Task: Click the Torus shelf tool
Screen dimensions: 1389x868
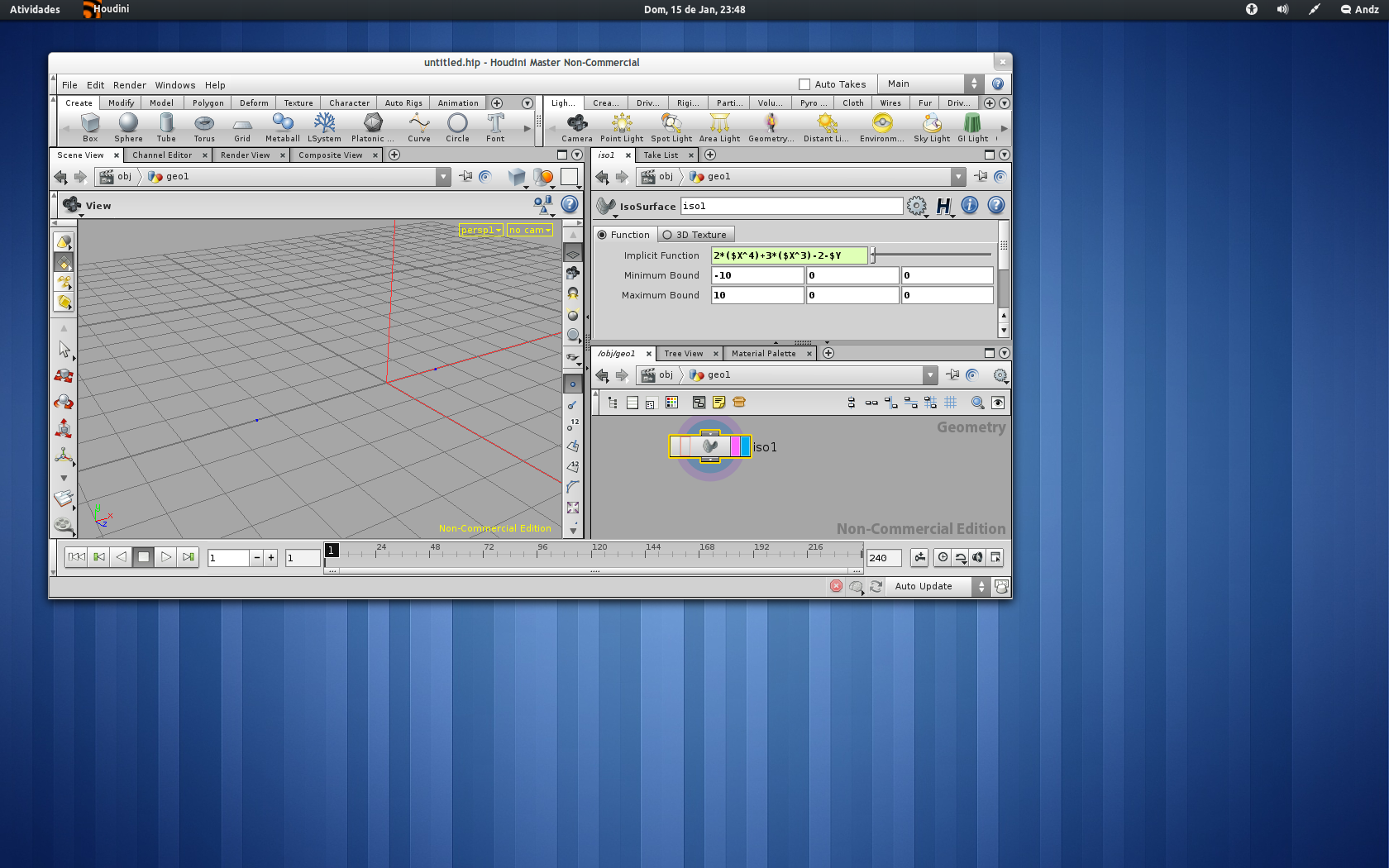Action: tap(204, 127)
